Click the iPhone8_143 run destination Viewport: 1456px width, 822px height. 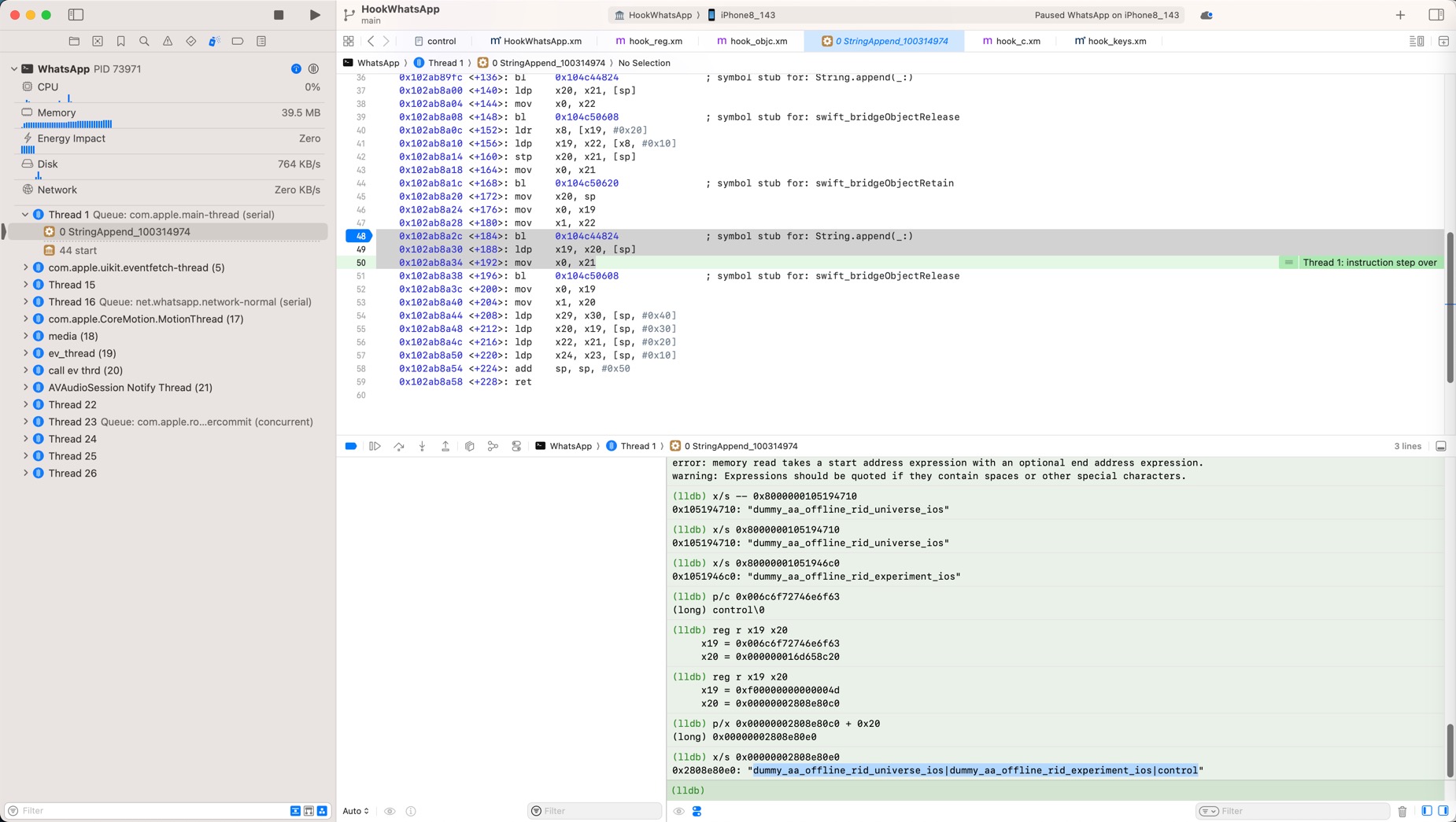click(741, 15)
